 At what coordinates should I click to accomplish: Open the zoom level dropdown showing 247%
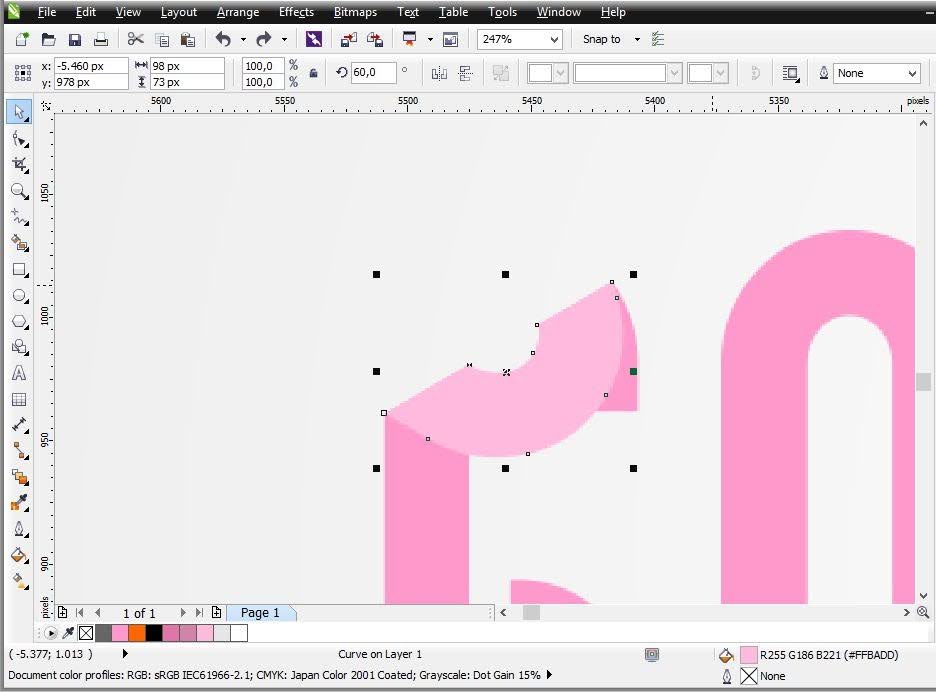pyautogui.click(x=553, y=39)
